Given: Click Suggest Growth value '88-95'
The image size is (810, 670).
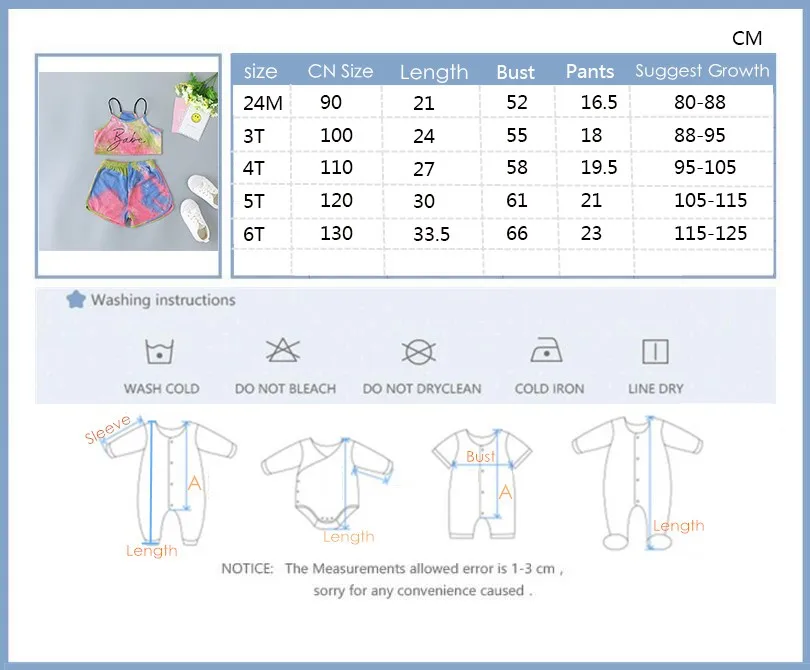Looking at the screenshot, I should coord(699,135).
